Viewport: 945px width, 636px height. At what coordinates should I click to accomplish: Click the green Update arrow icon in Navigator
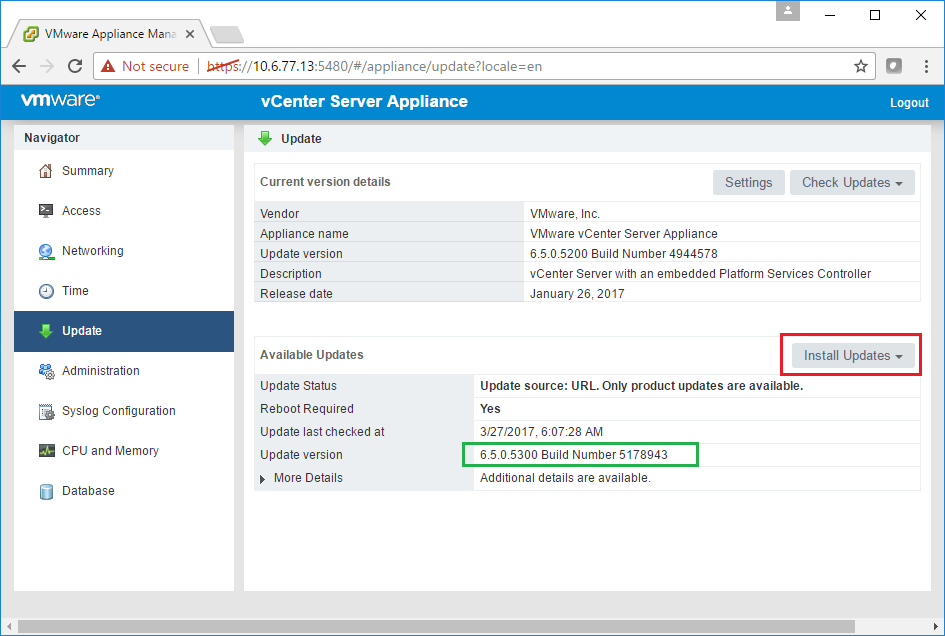click(x=46, y=331)
